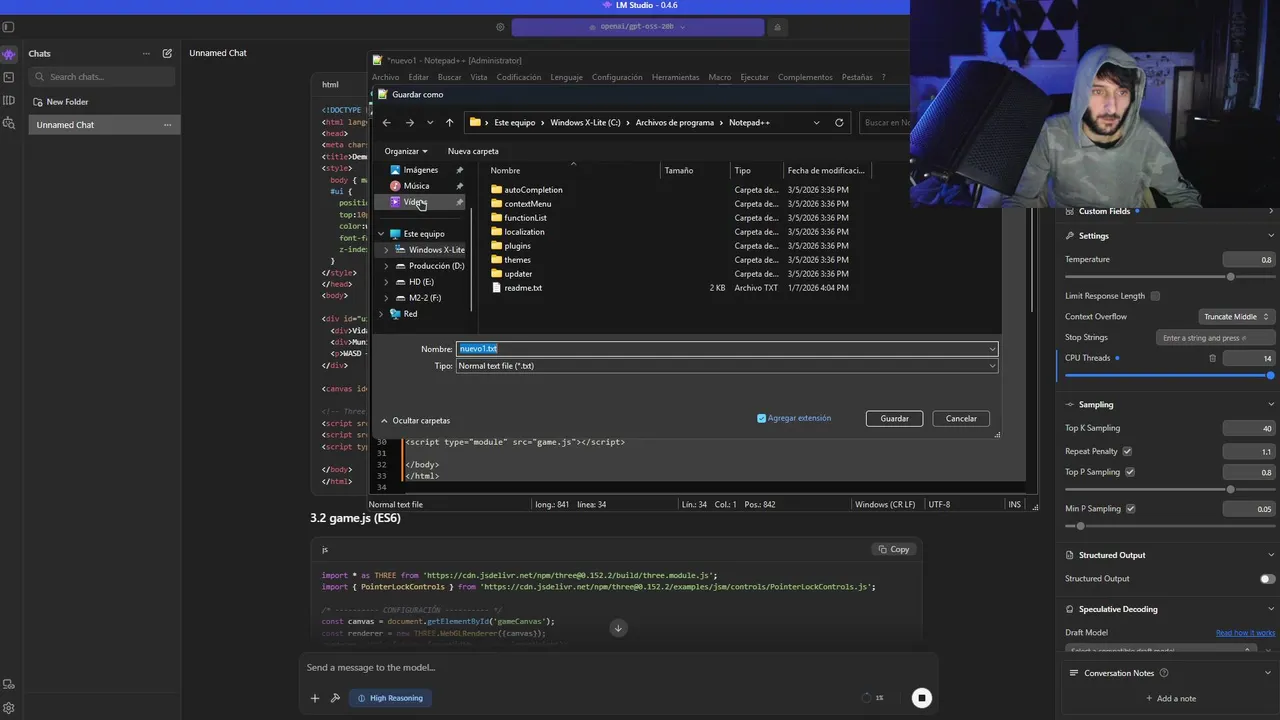Screen dimensions: 1280x720
Task: Open Notepad++ Complementos menu
Action: click(805, 77)
